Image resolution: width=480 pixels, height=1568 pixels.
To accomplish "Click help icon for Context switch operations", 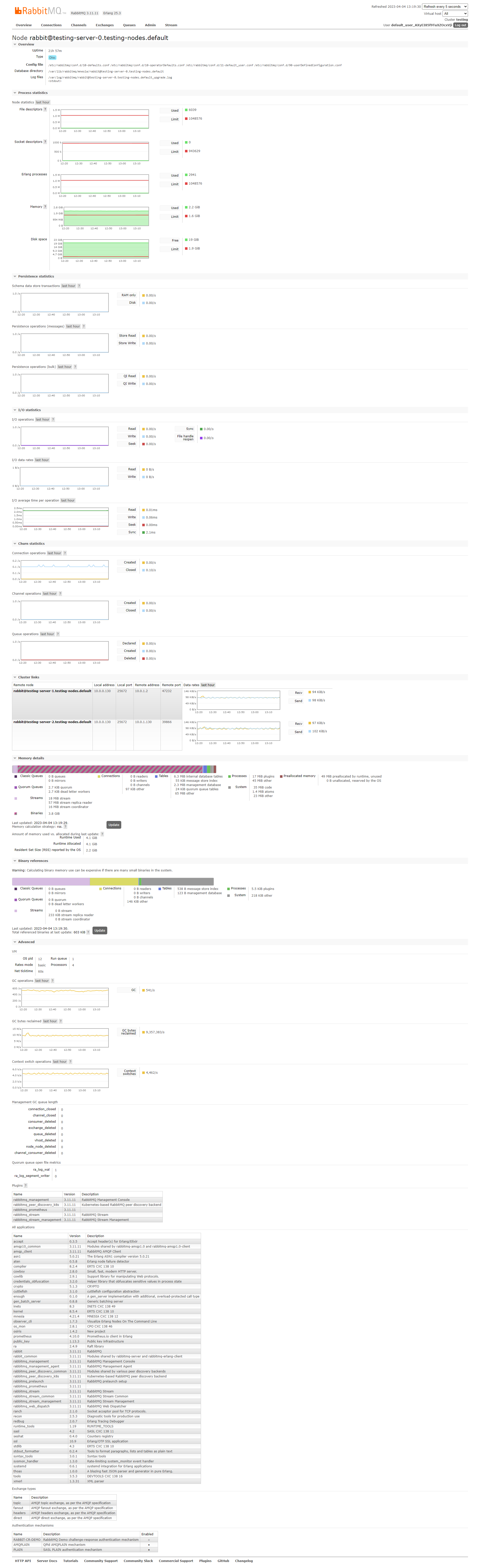I will [71, 1061].
